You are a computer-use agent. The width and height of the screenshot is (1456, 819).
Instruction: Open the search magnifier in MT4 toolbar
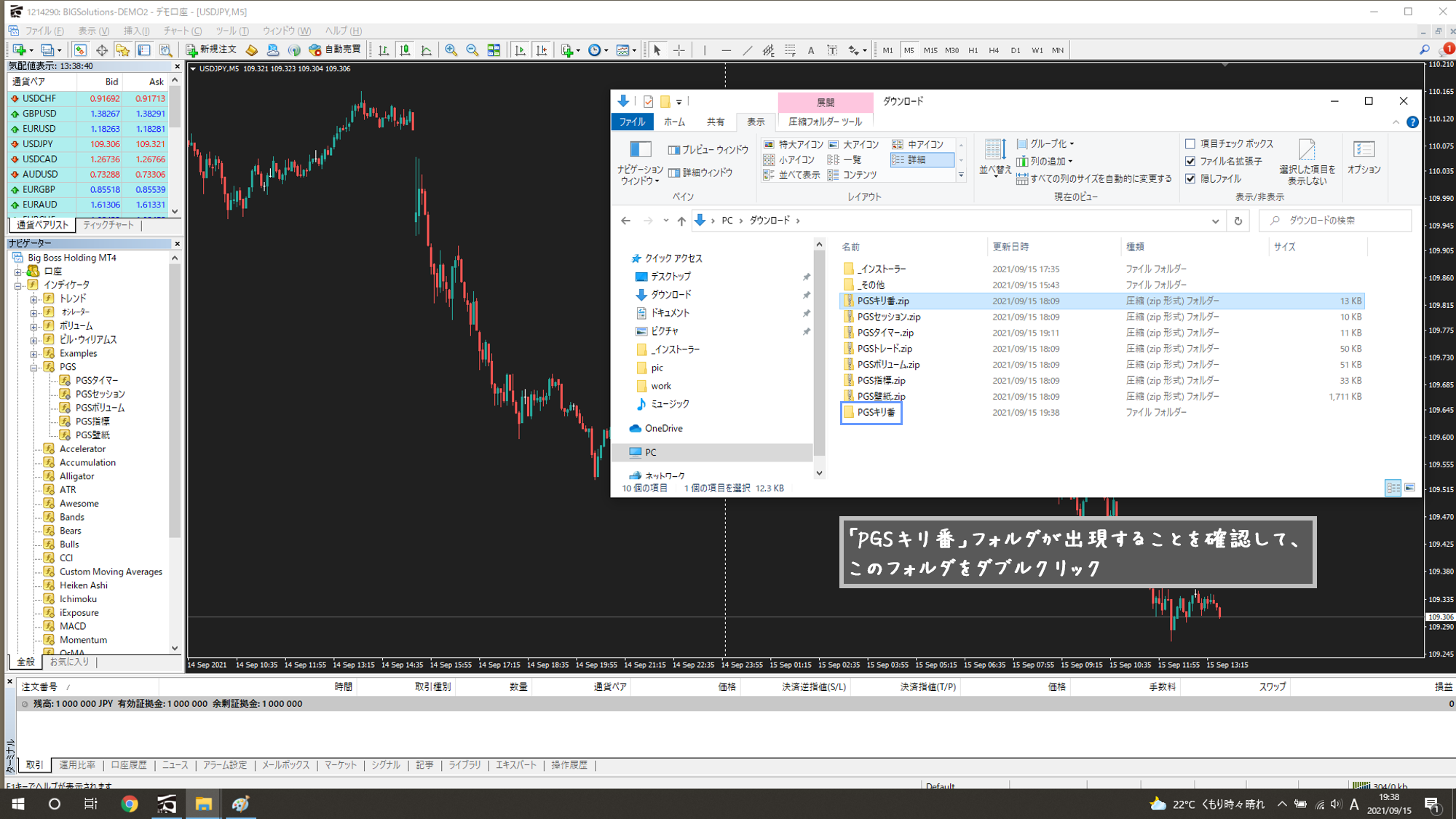click(x=1424, y=50)
